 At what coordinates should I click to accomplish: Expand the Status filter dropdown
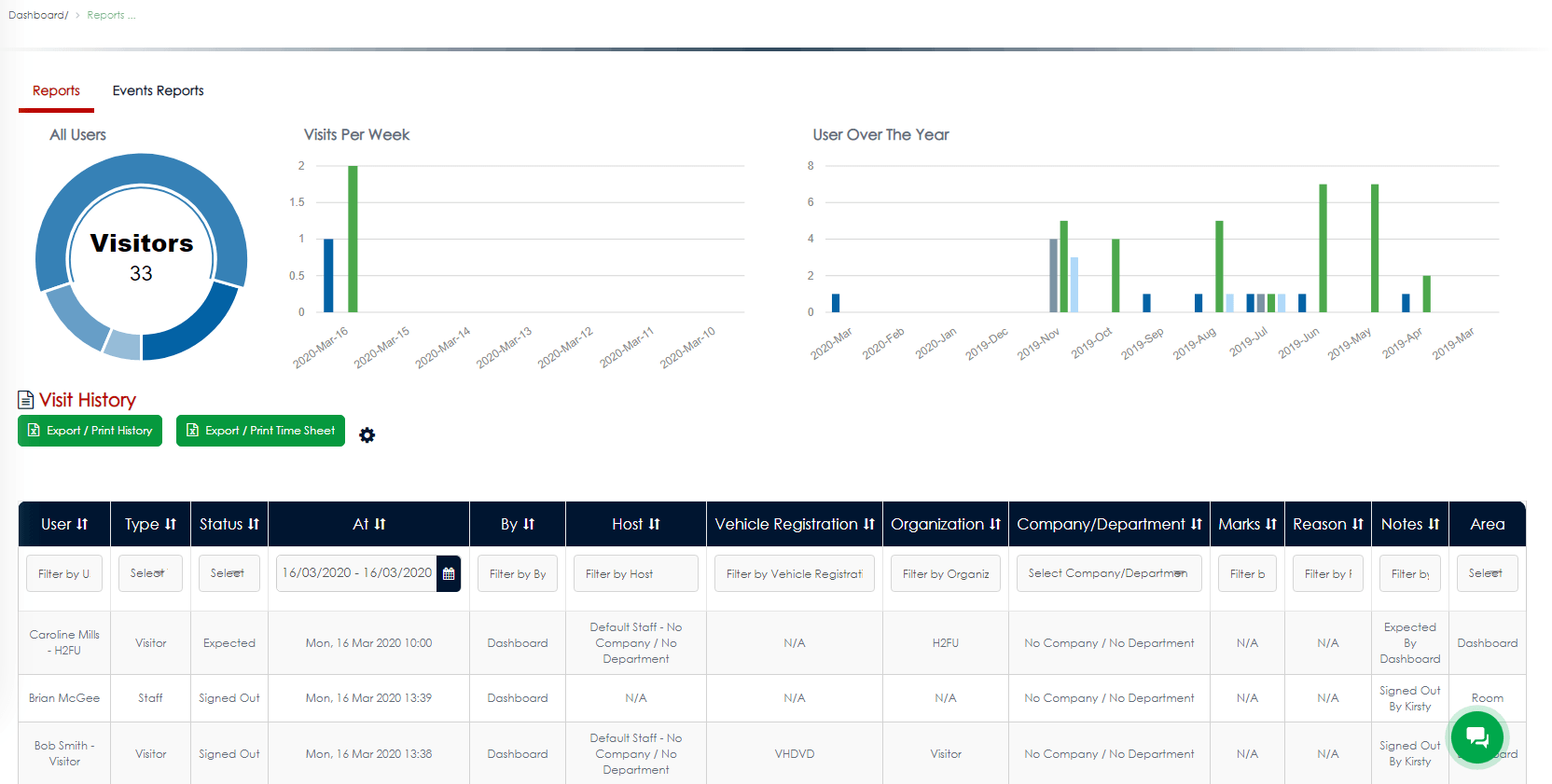click(229, 573)
